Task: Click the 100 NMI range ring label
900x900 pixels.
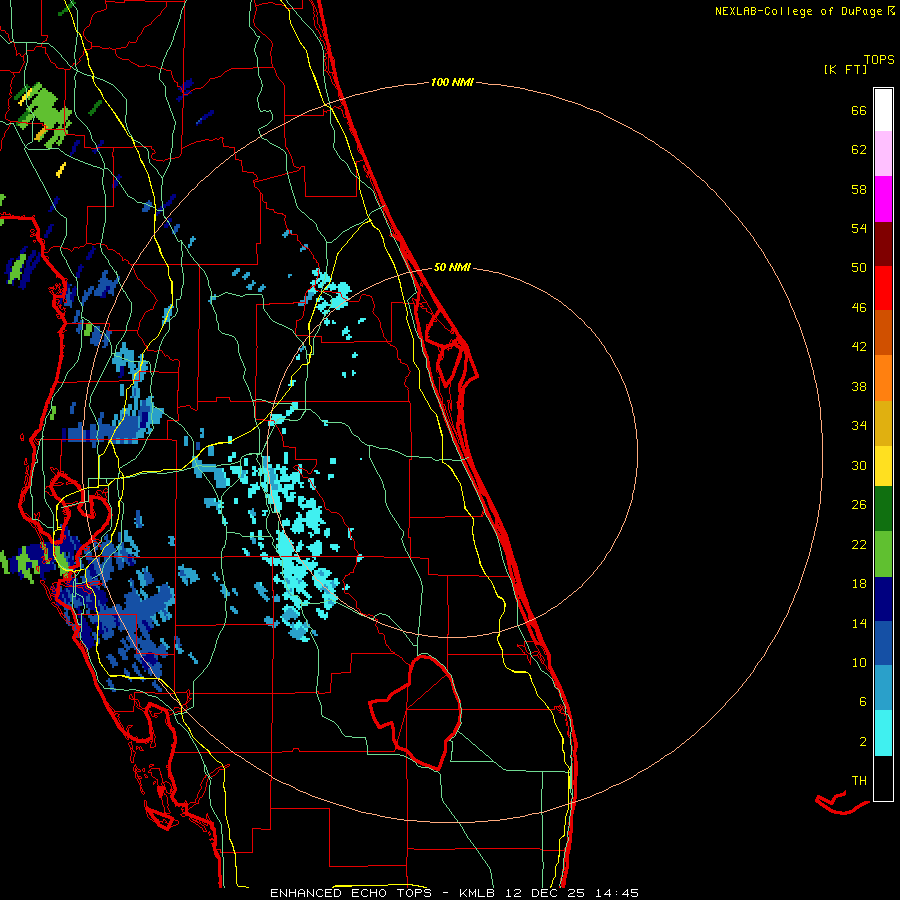Action: tap(452, 82)
